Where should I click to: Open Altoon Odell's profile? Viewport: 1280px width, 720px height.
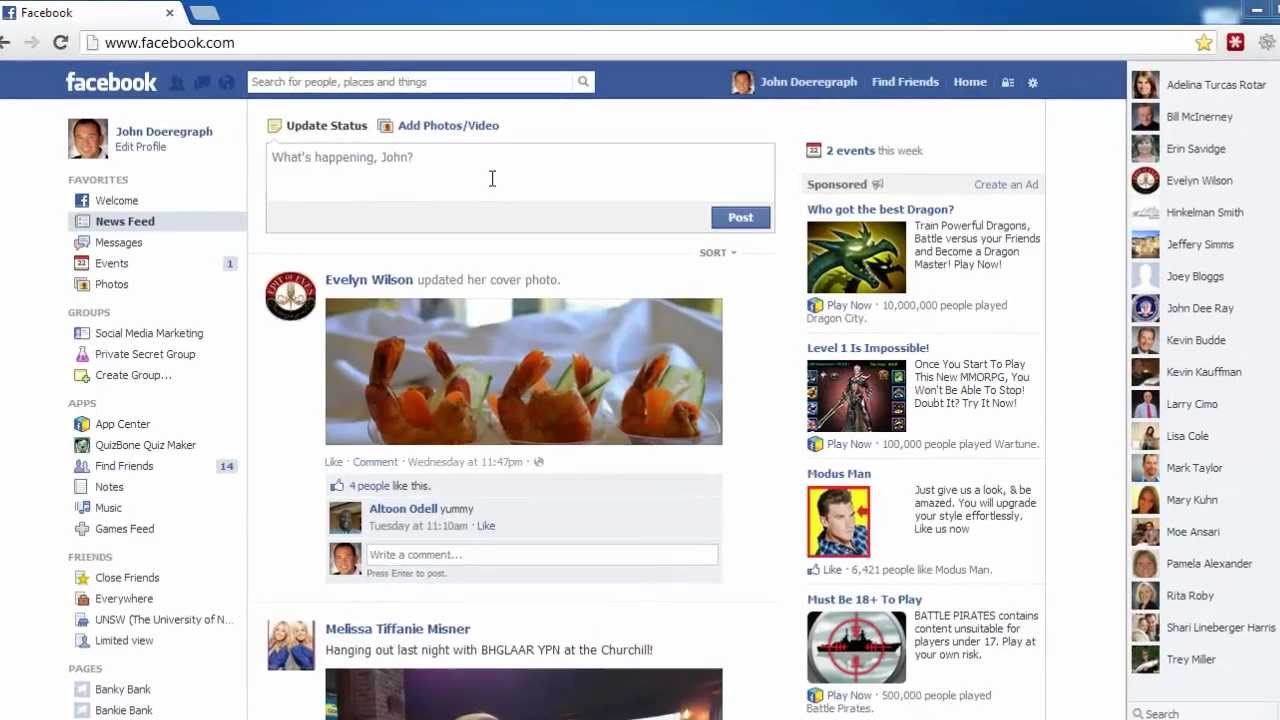tap(403, 509)
